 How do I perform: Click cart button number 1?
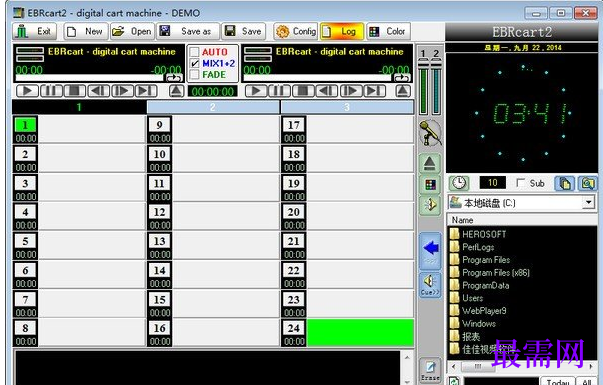tap(25, 125)
